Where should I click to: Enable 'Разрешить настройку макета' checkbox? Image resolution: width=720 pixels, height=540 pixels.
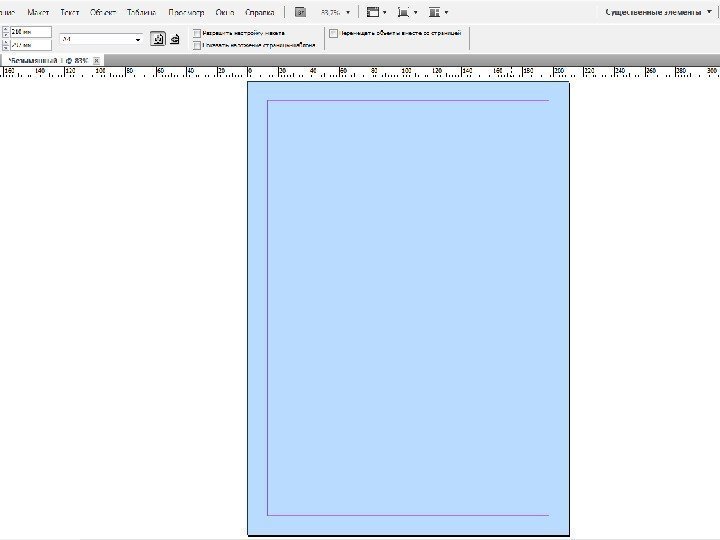click(197, 33)
